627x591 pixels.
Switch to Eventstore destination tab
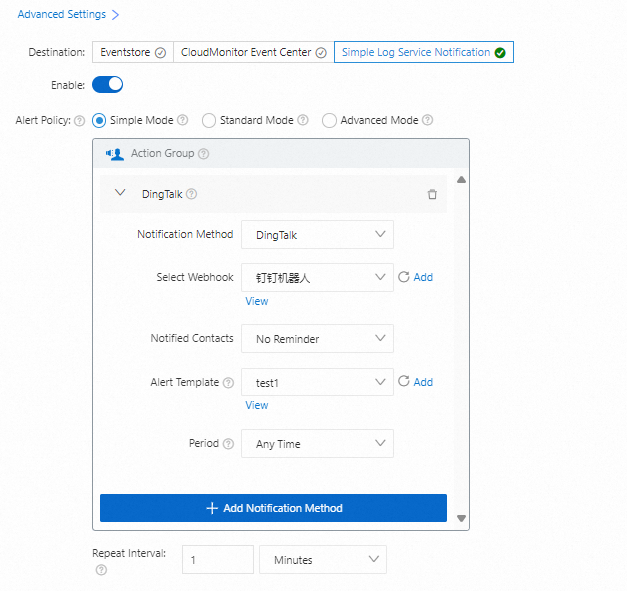(132, 52)
